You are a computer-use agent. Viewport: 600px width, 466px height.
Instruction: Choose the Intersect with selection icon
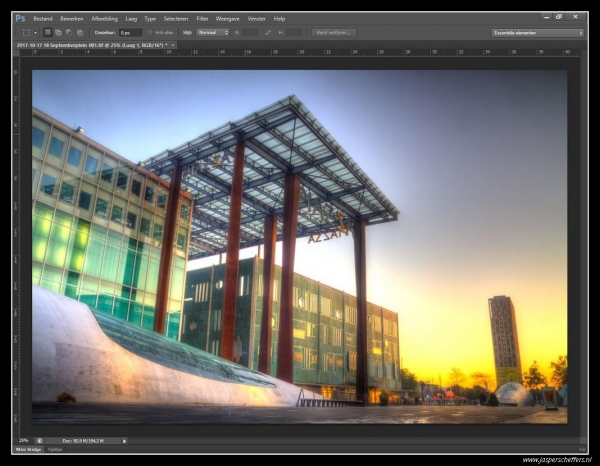point(80,32)
